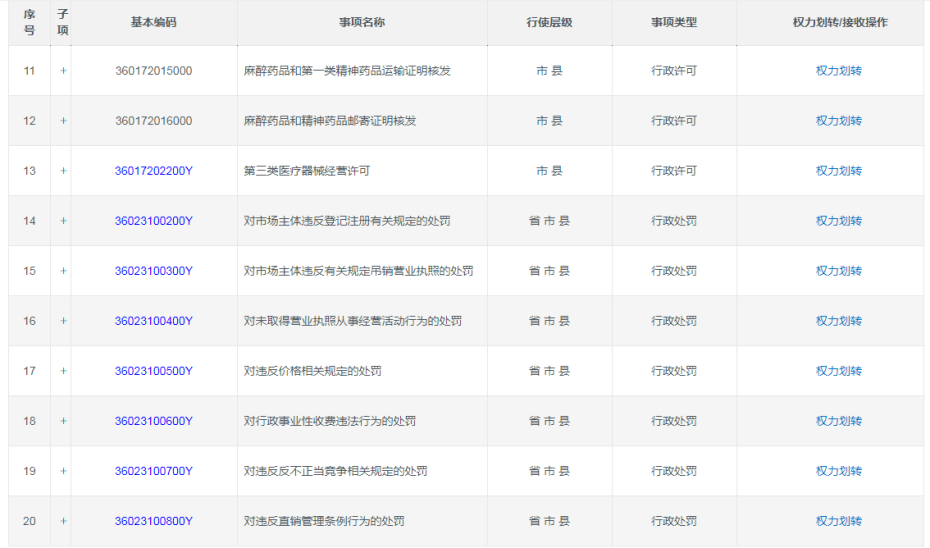Image resolution: width=930 pixels, height=548 pixels.
Task: Expand the plus icon in row 15
Action: (x=63, y=271)
